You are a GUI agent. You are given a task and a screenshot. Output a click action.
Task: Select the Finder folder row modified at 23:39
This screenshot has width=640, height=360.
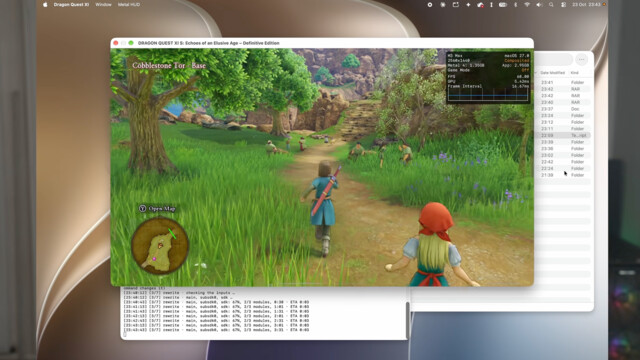click(563, 142)
